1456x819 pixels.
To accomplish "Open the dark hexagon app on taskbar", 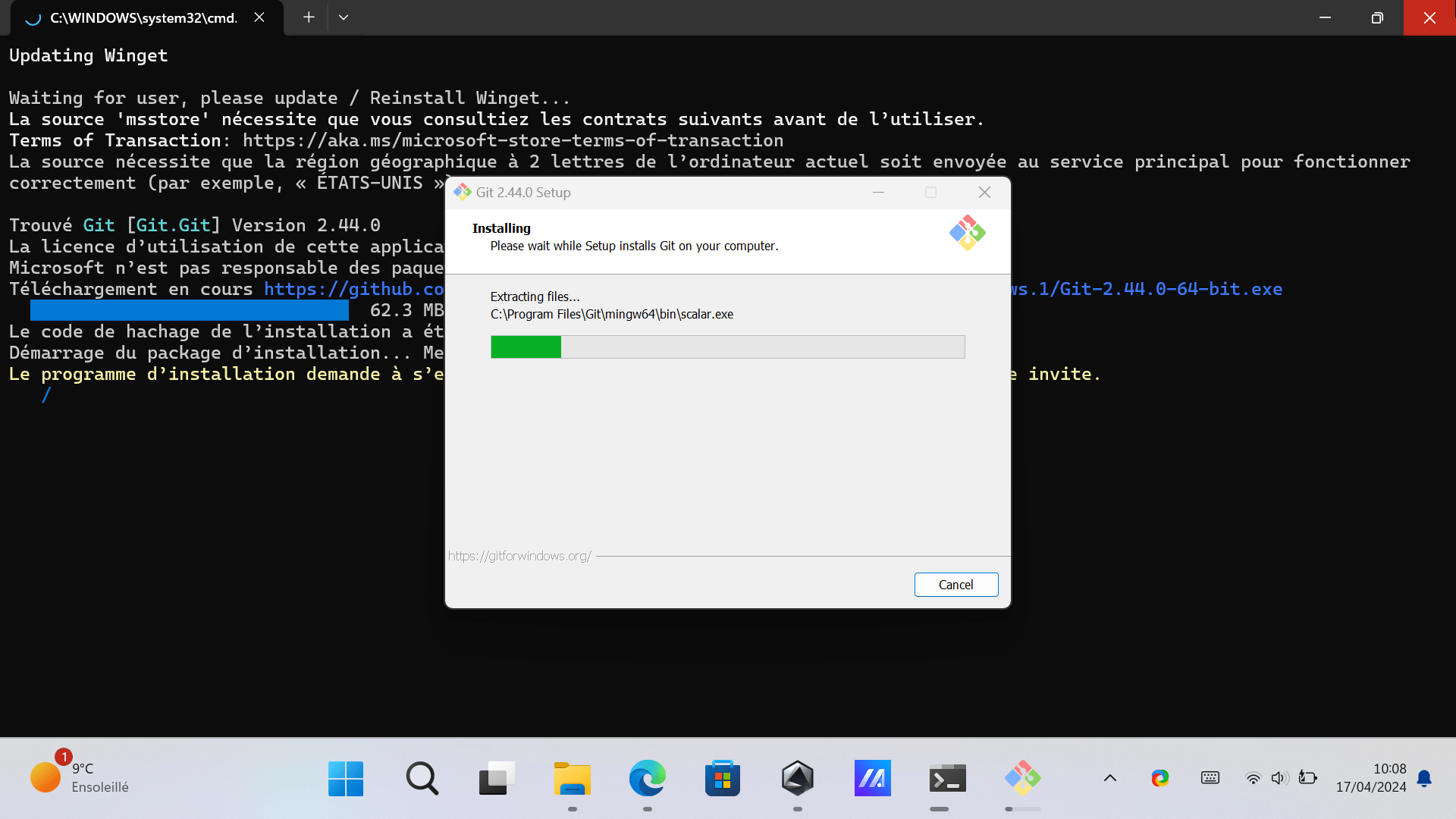I will coord(798,779).
